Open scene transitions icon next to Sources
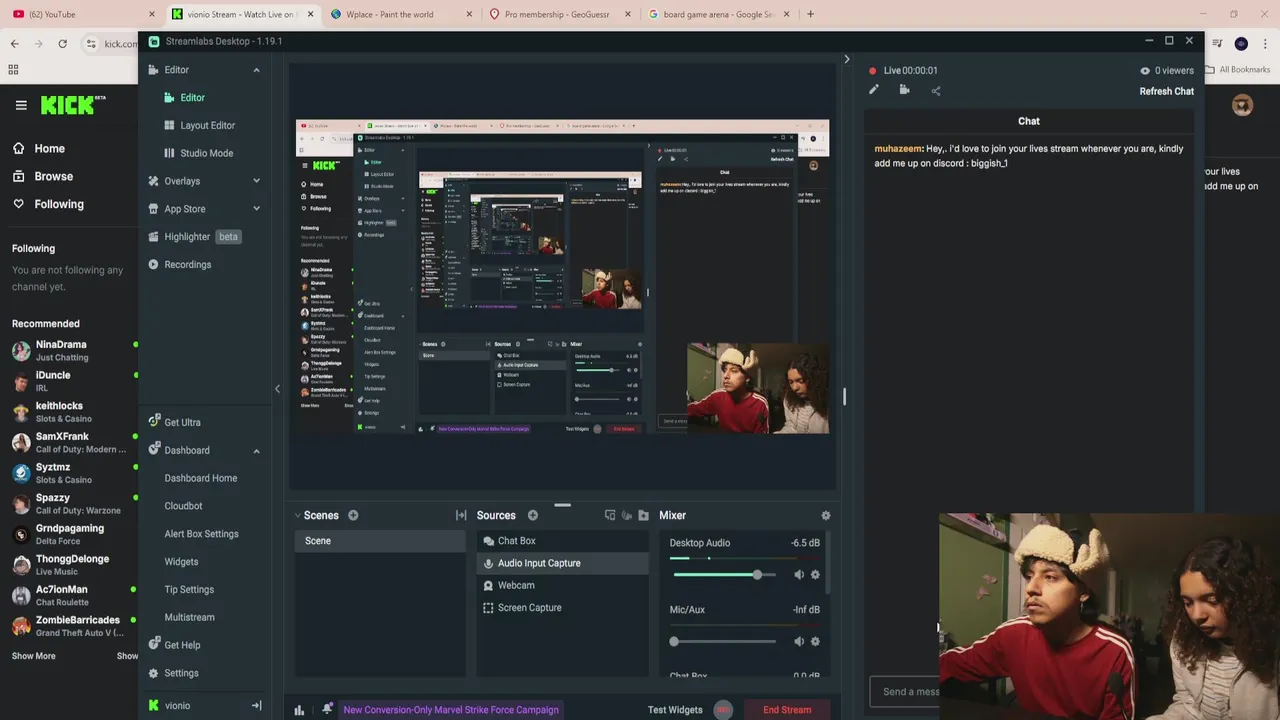 [x=461, y=515]
